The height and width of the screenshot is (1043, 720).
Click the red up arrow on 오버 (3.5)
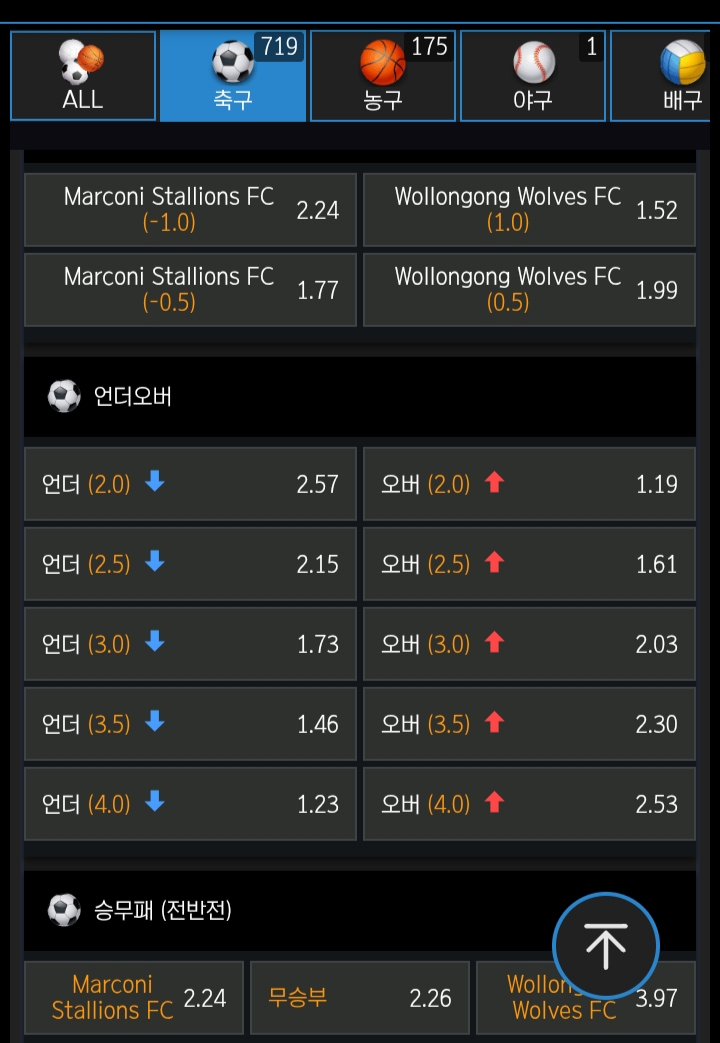tap(494, 723)
